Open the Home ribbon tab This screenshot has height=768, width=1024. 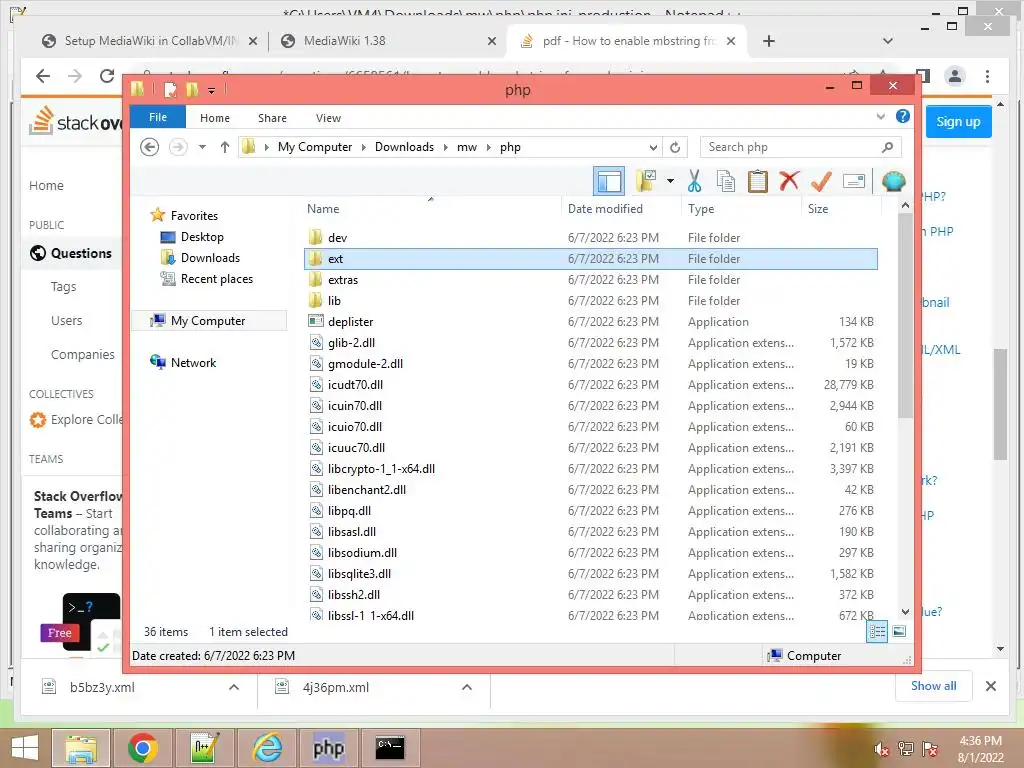(215, 118)
